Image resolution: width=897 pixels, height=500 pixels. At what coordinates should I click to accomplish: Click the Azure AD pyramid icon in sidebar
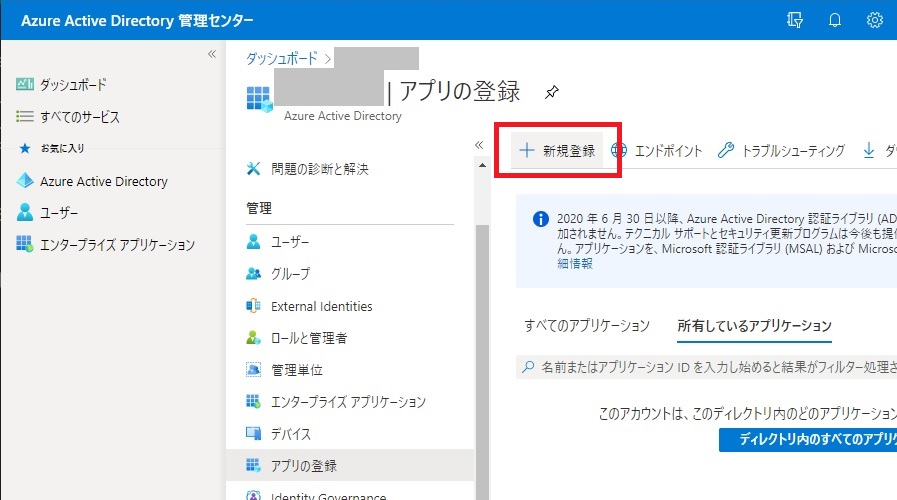pyautogui.click(x=25, y=181)
